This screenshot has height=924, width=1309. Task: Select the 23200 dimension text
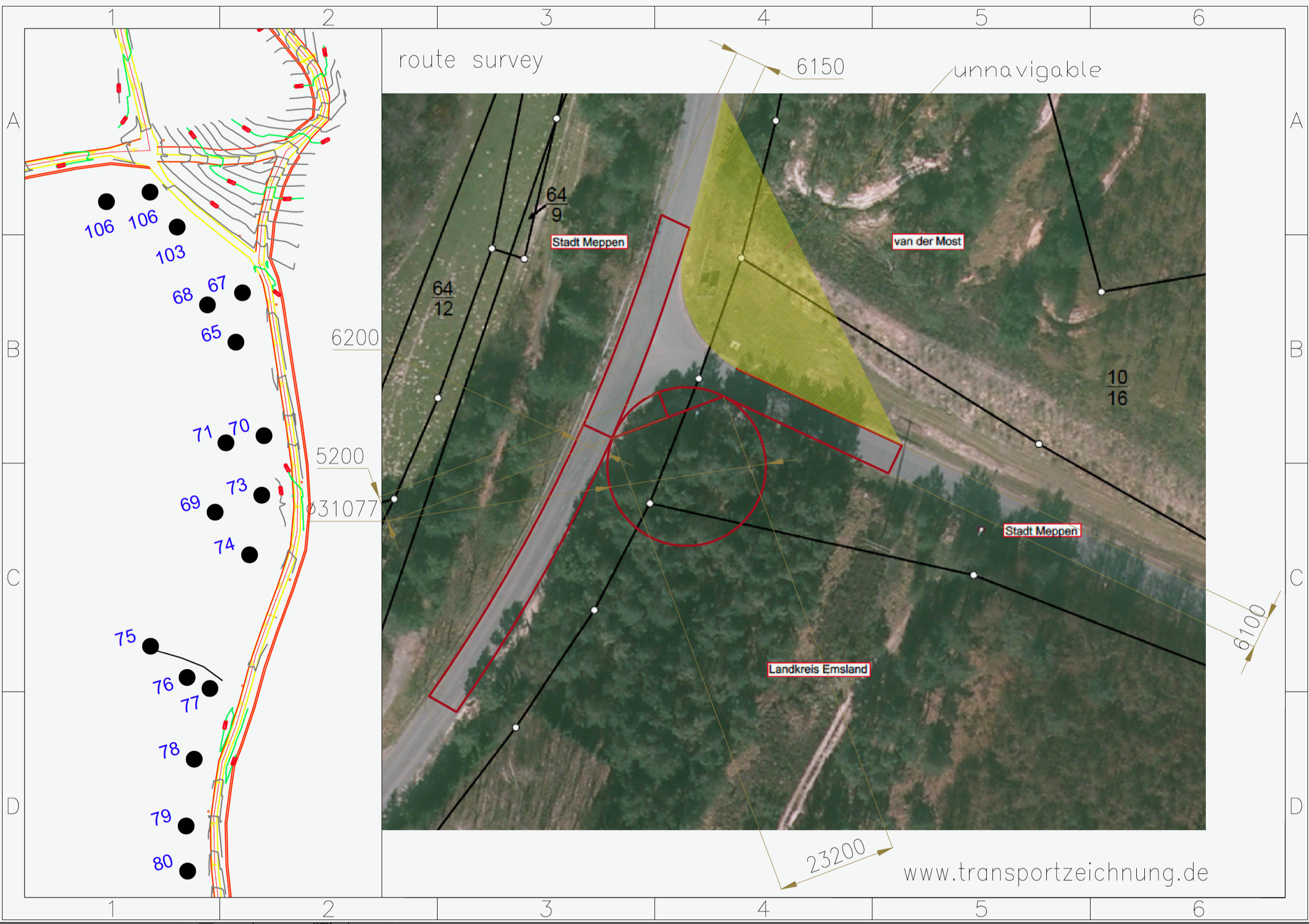(x=836, y=856)
